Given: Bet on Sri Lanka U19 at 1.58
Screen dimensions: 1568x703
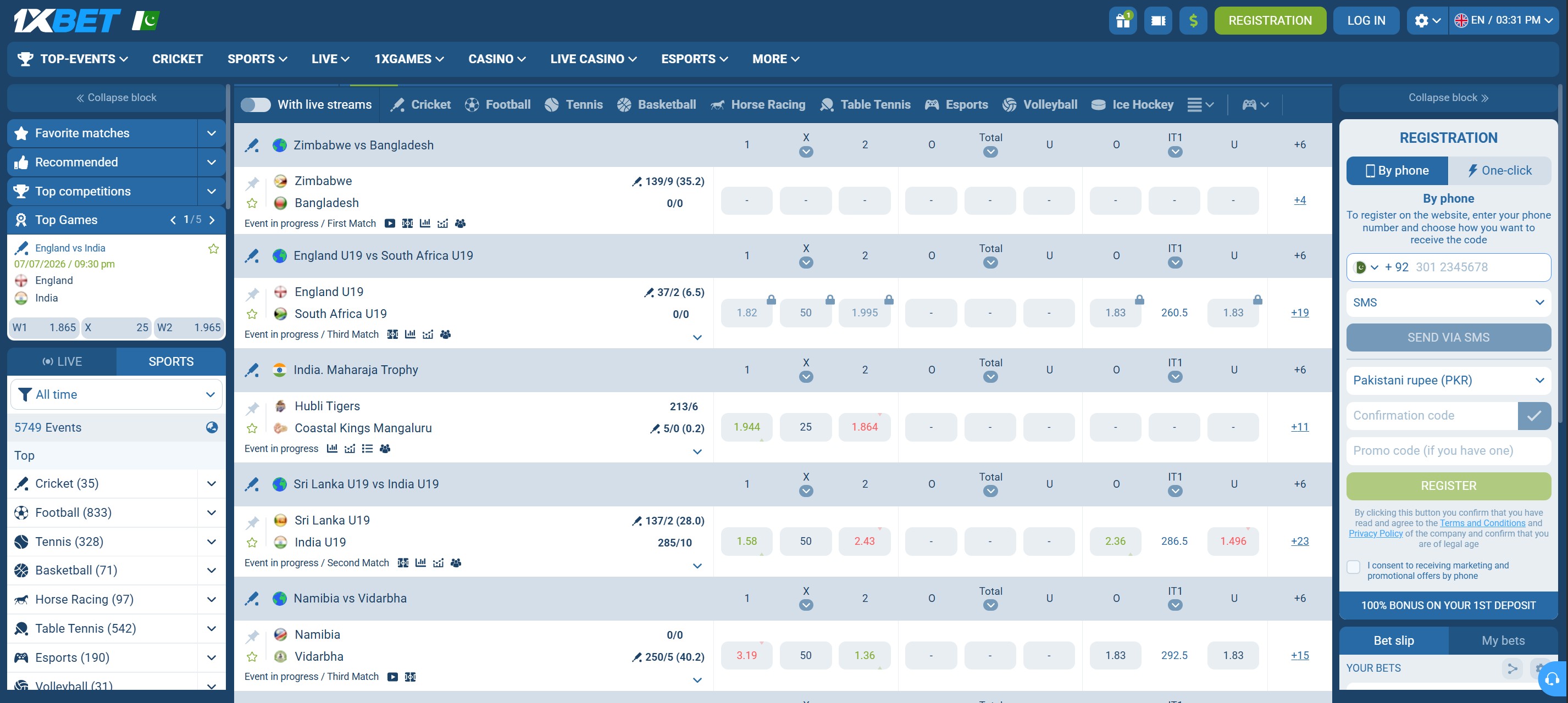Looking at the screenshot, I should click(x=746, y=542).
